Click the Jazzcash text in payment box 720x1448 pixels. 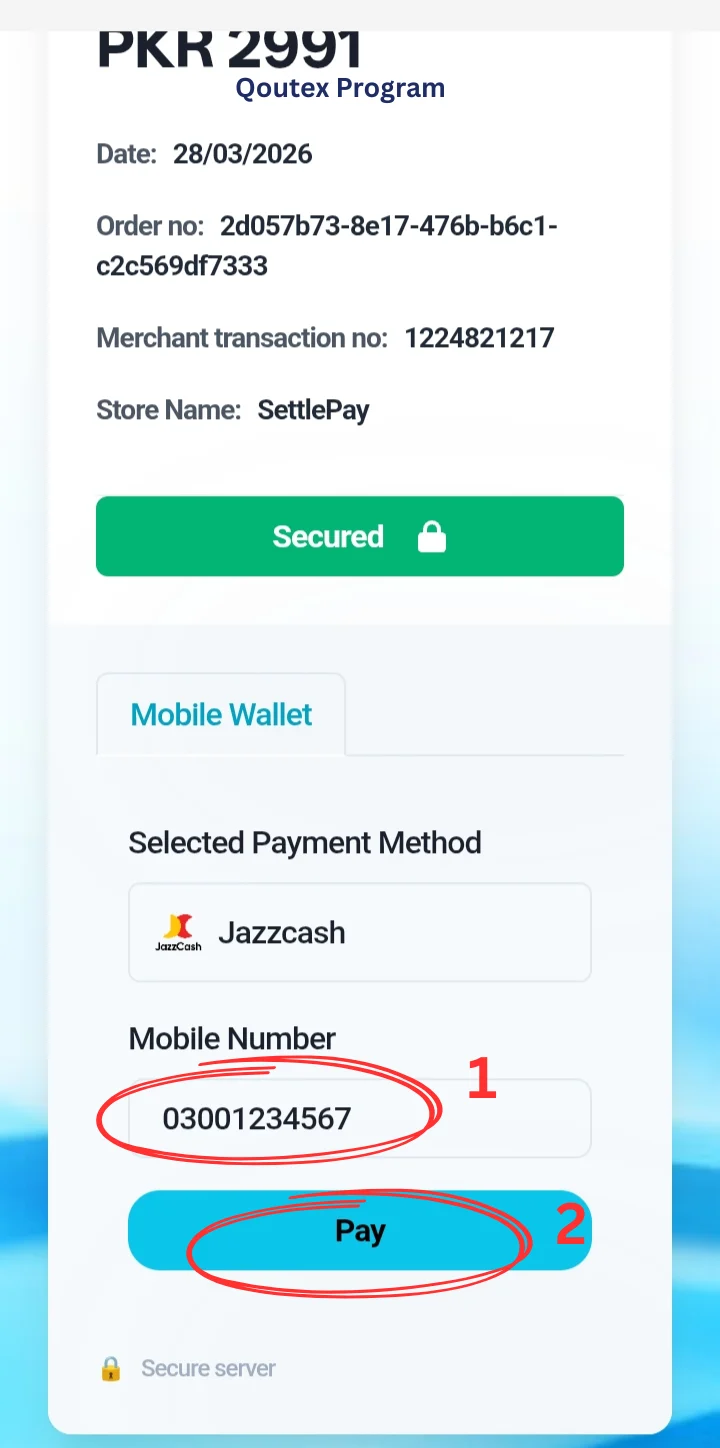(x=281, y=932)
